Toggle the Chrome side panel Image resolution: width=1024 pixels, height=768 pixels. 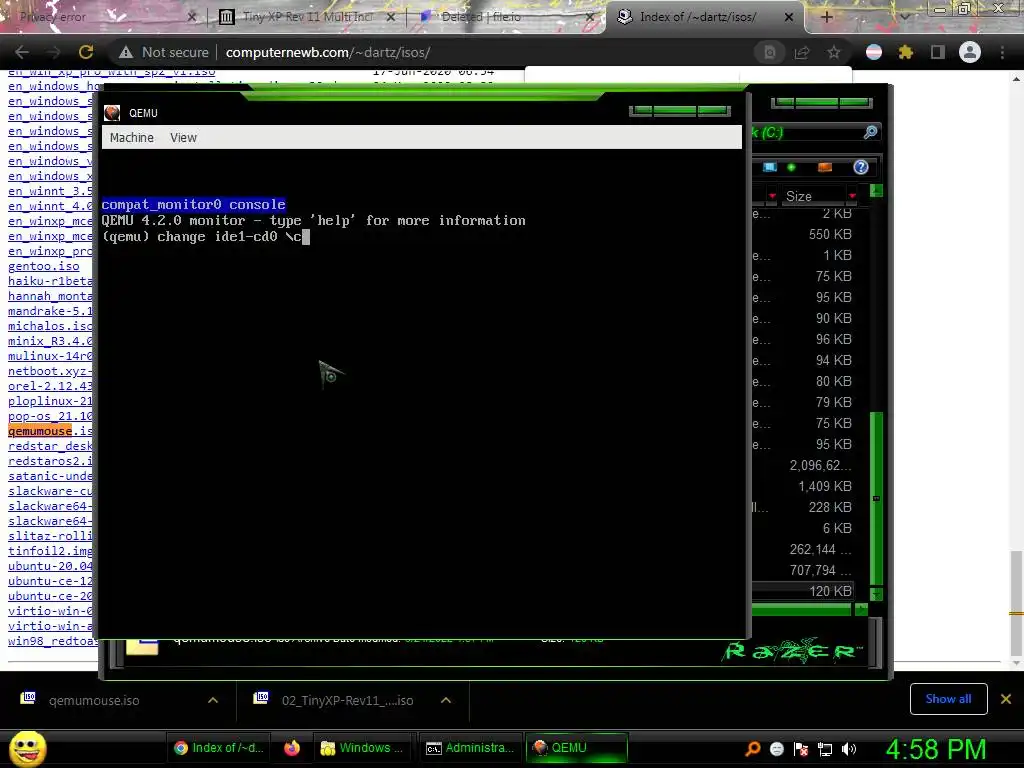click(938, 52)
